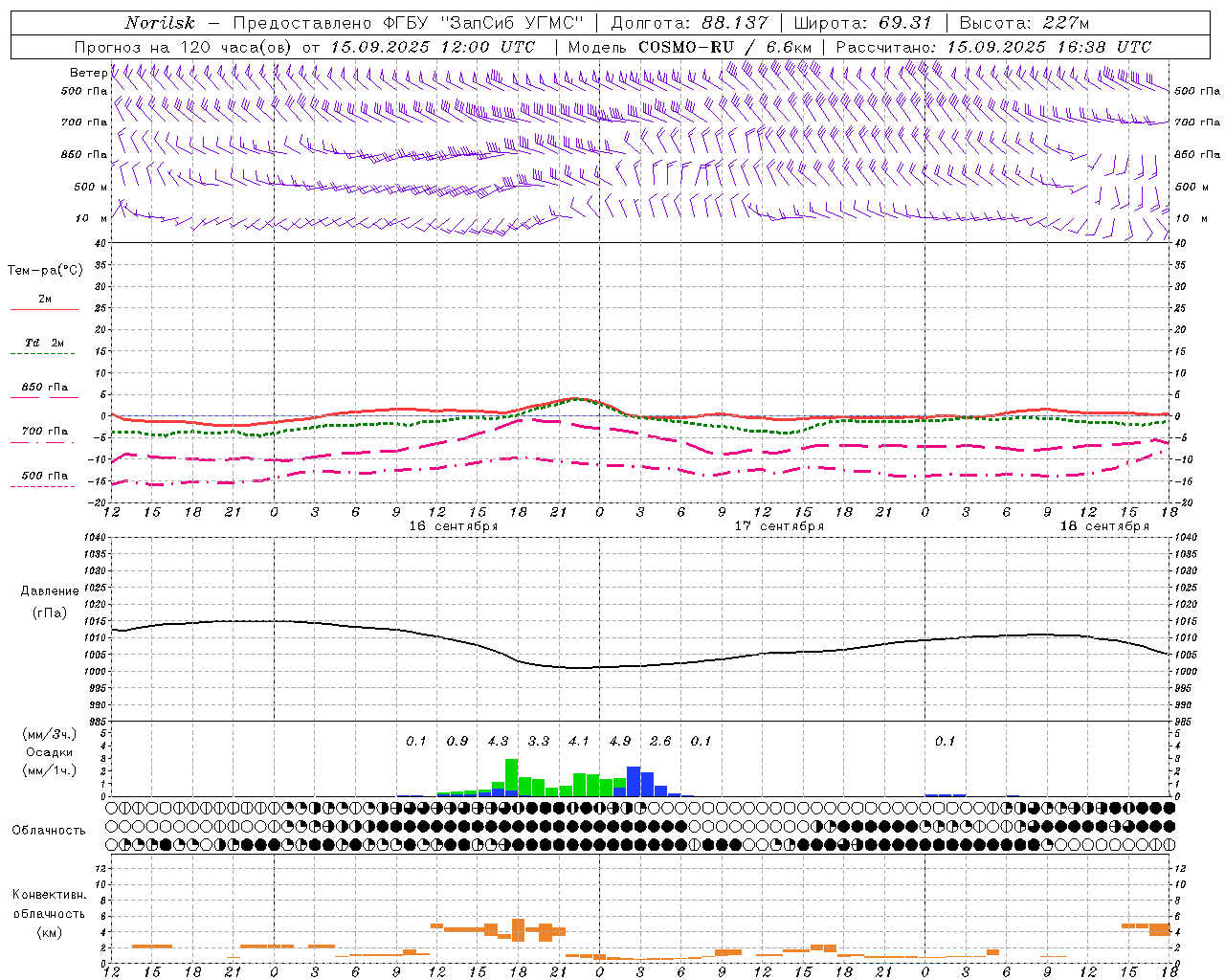The height and width of the screenshot is (980, 1225).
Task: Select forecast start 15.09.2025 12:00 UTC
Action: coord(434,47)
